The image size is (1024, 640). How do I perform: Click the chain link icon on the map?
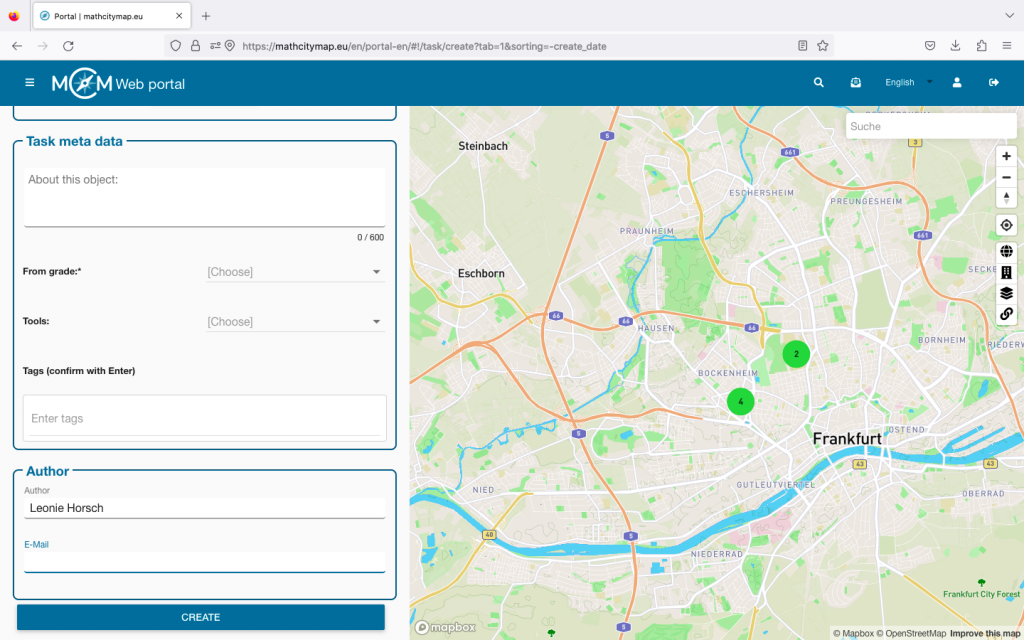point(1006,314)
